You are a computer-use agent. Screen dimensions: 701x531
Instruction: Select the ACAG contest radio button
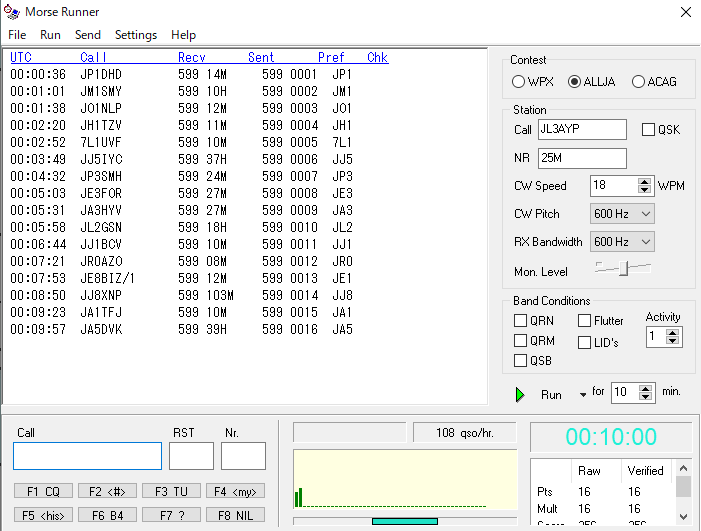point(638,82)
